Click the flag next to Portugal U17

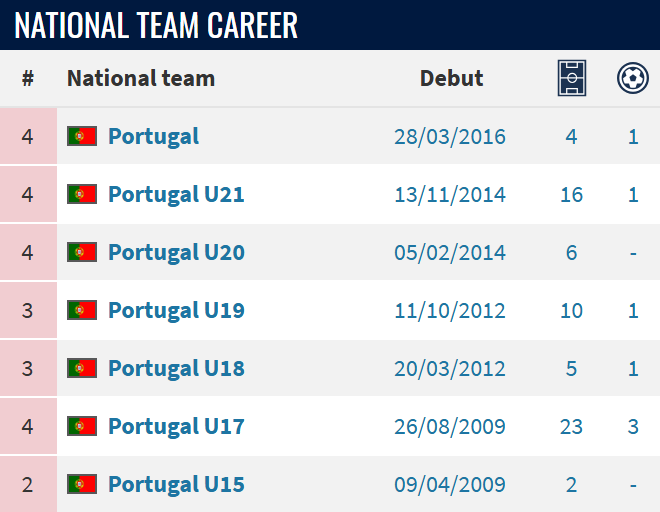(x=82, y=426)
